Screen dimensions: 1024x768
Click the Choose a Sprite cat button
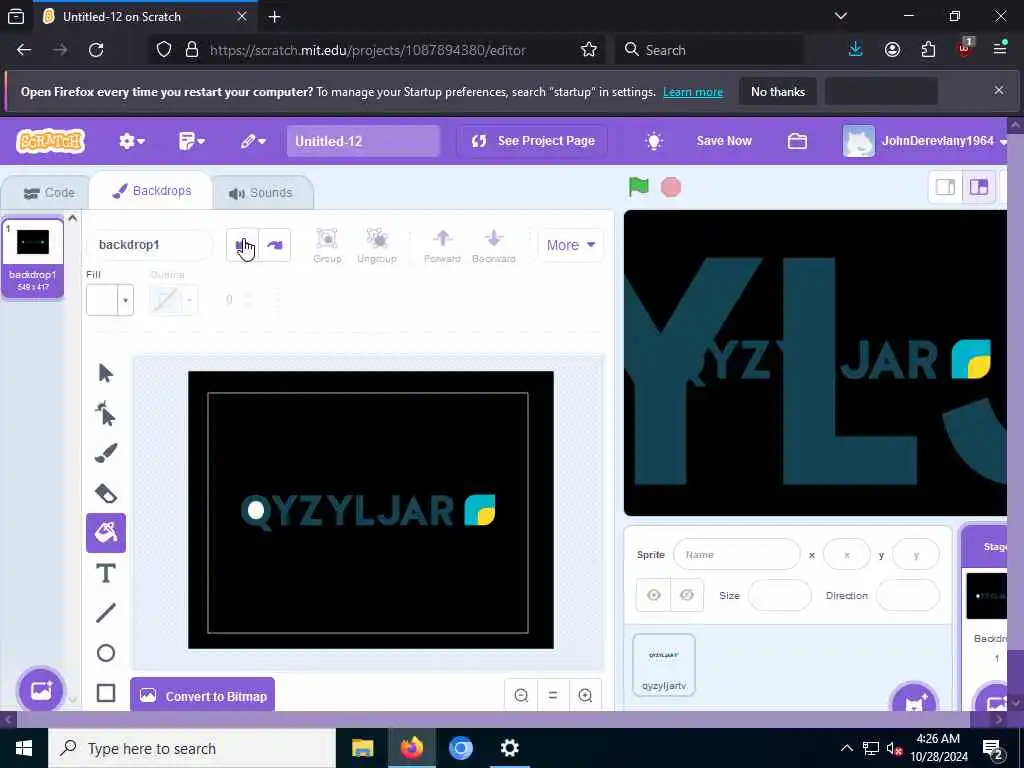coord(914,701)
